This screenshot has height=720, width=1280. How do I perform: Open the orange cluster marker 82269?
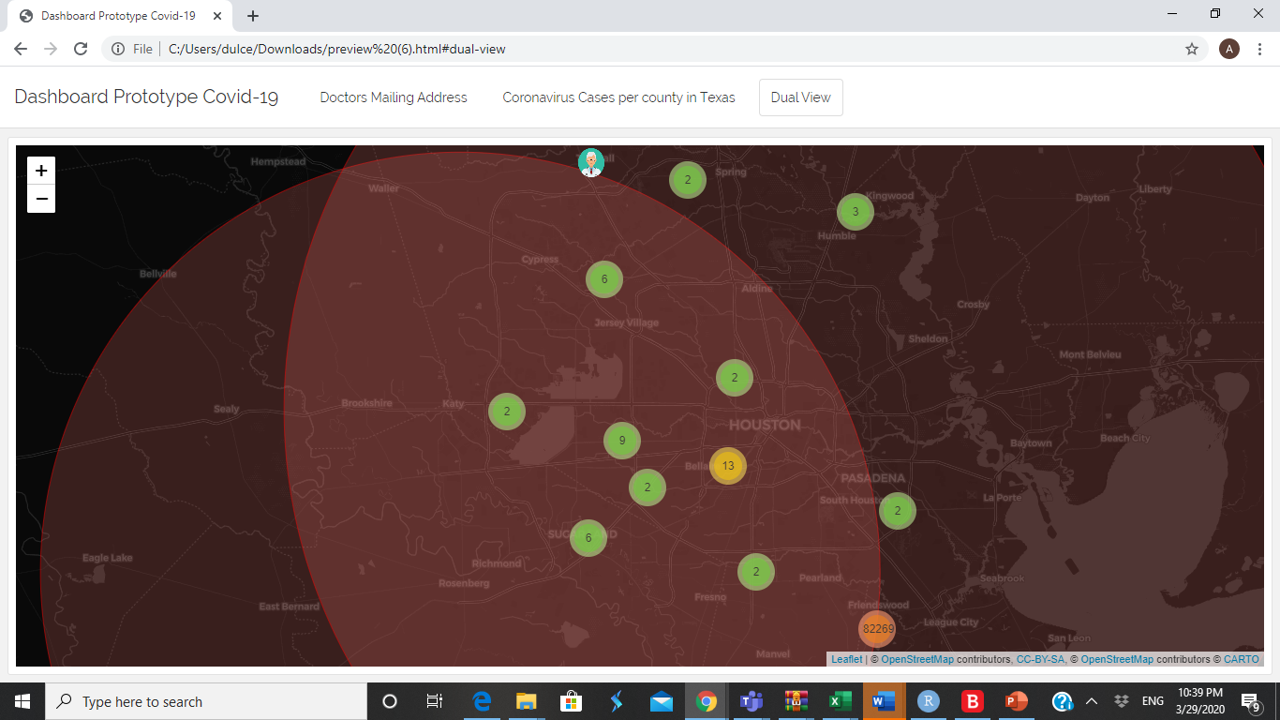point(877,629)
